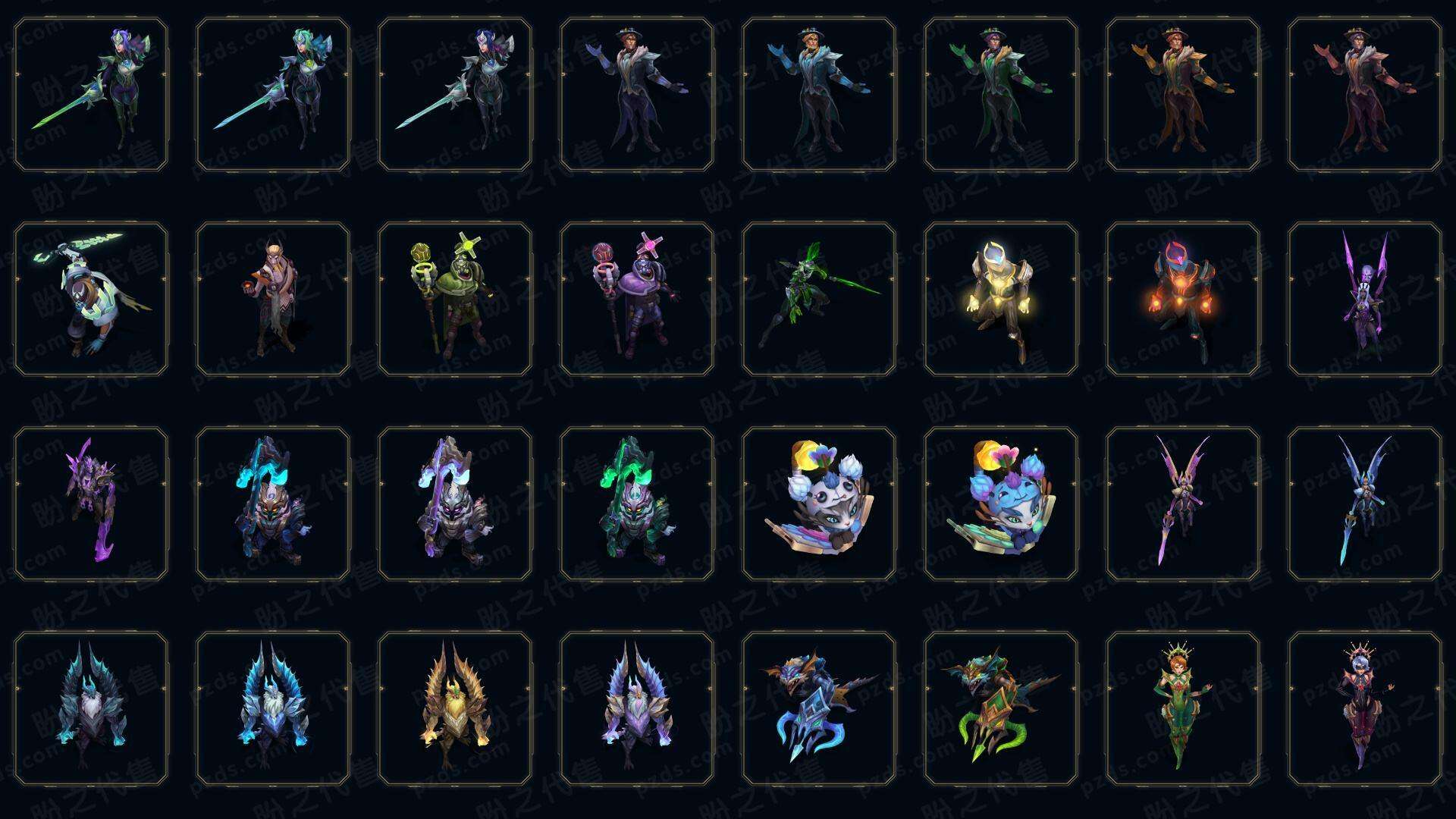This screenshot has height=819, width=1456.
Task: Pick the purple plague doctor with staff
Action: click(x=637, y=300)
